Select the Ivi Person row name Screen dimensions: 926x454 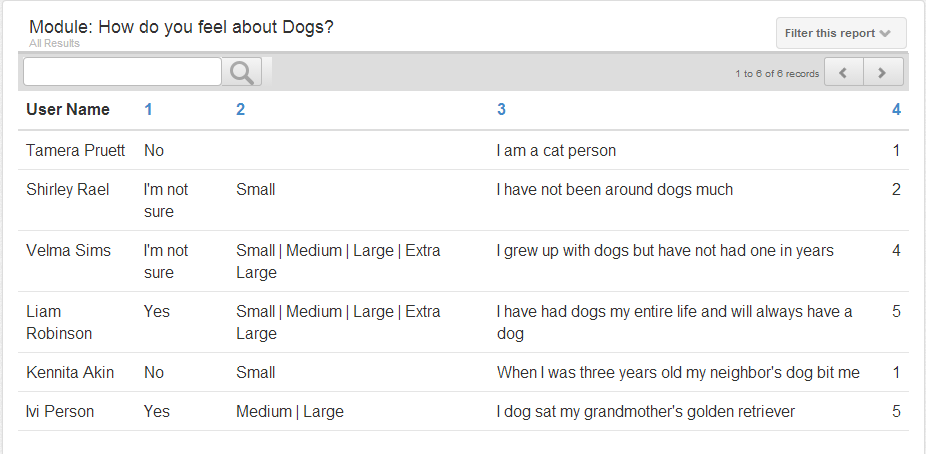pyautogui.click(x=60, y=411)
